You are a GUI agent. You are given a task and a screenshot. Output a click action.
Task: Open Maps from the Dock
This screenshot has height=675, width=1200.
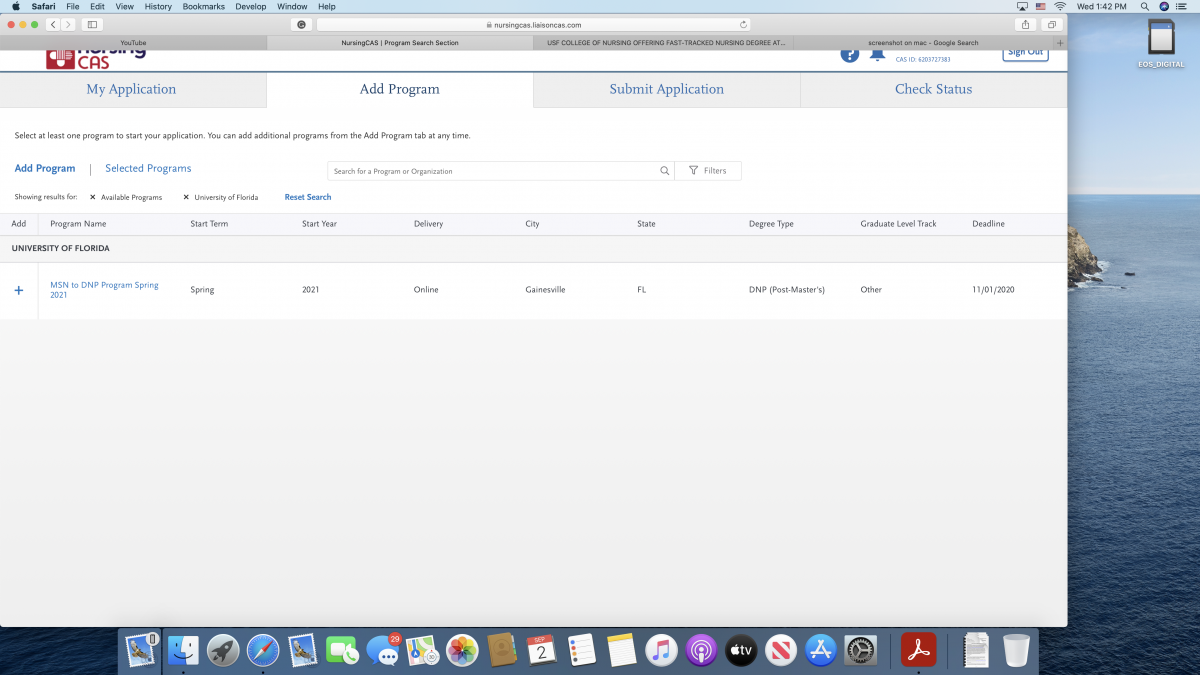point(422,650)
